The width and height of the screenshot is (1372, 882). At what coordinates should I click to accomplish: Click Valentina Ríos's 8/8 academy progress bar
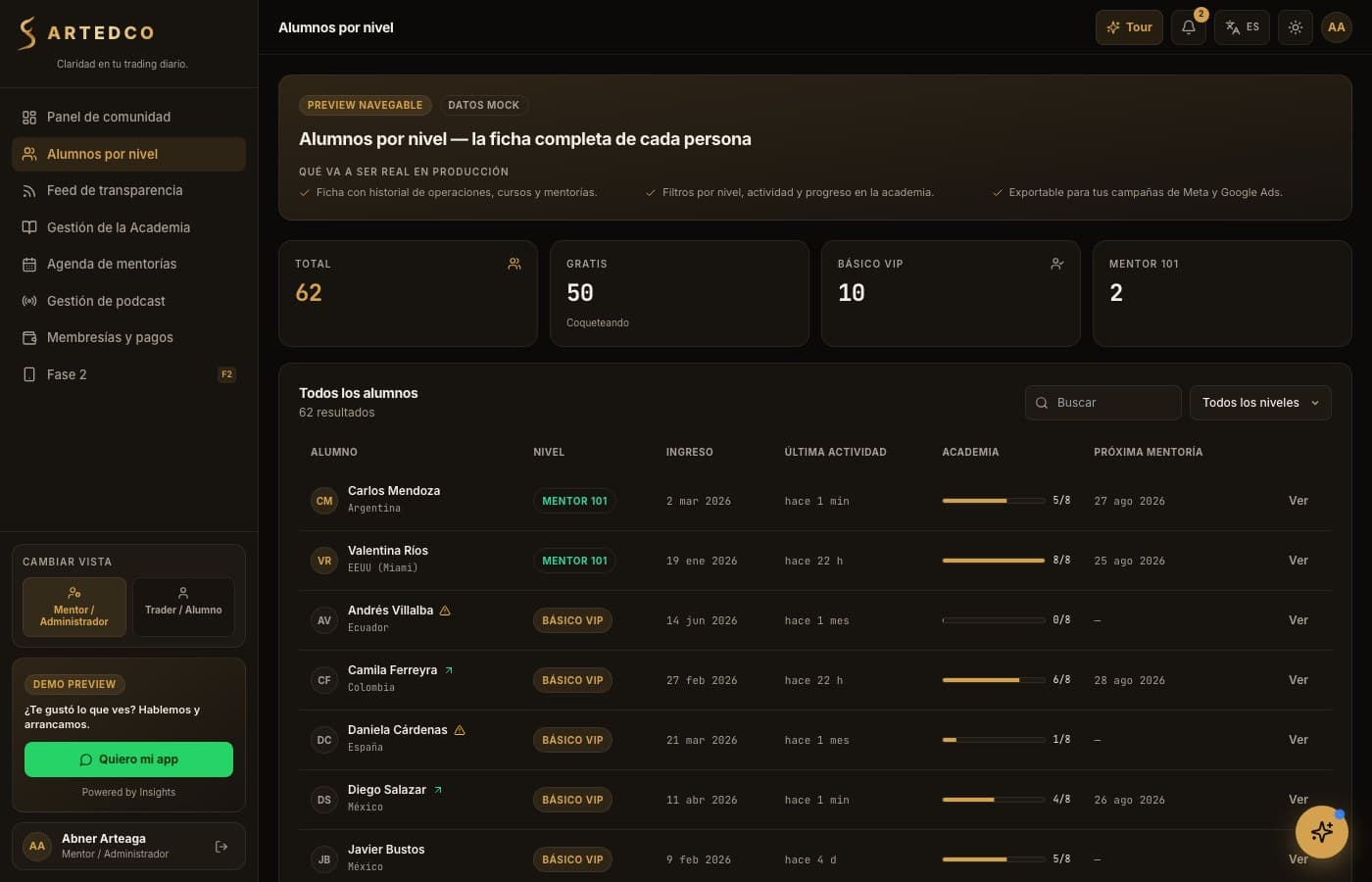[993, 561]
